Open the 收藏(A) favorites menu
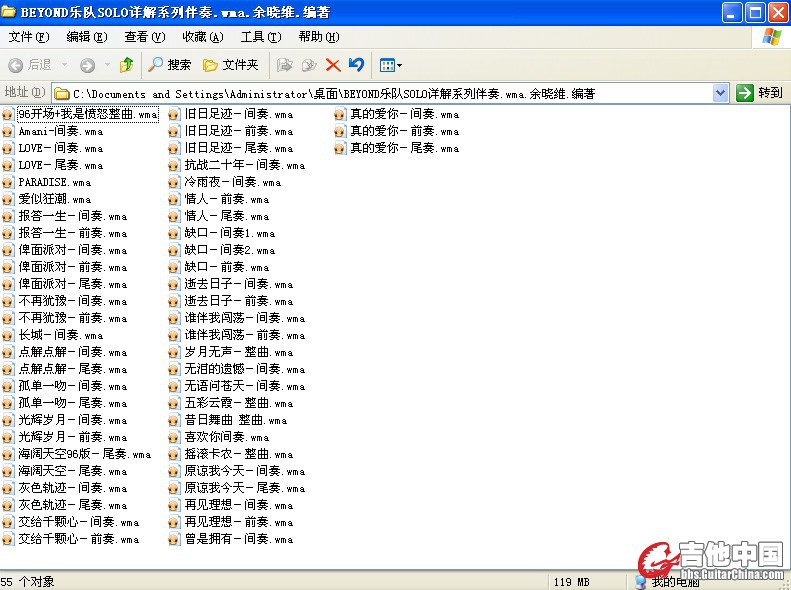Screen dimensions: 791x590 pos(202,37)
